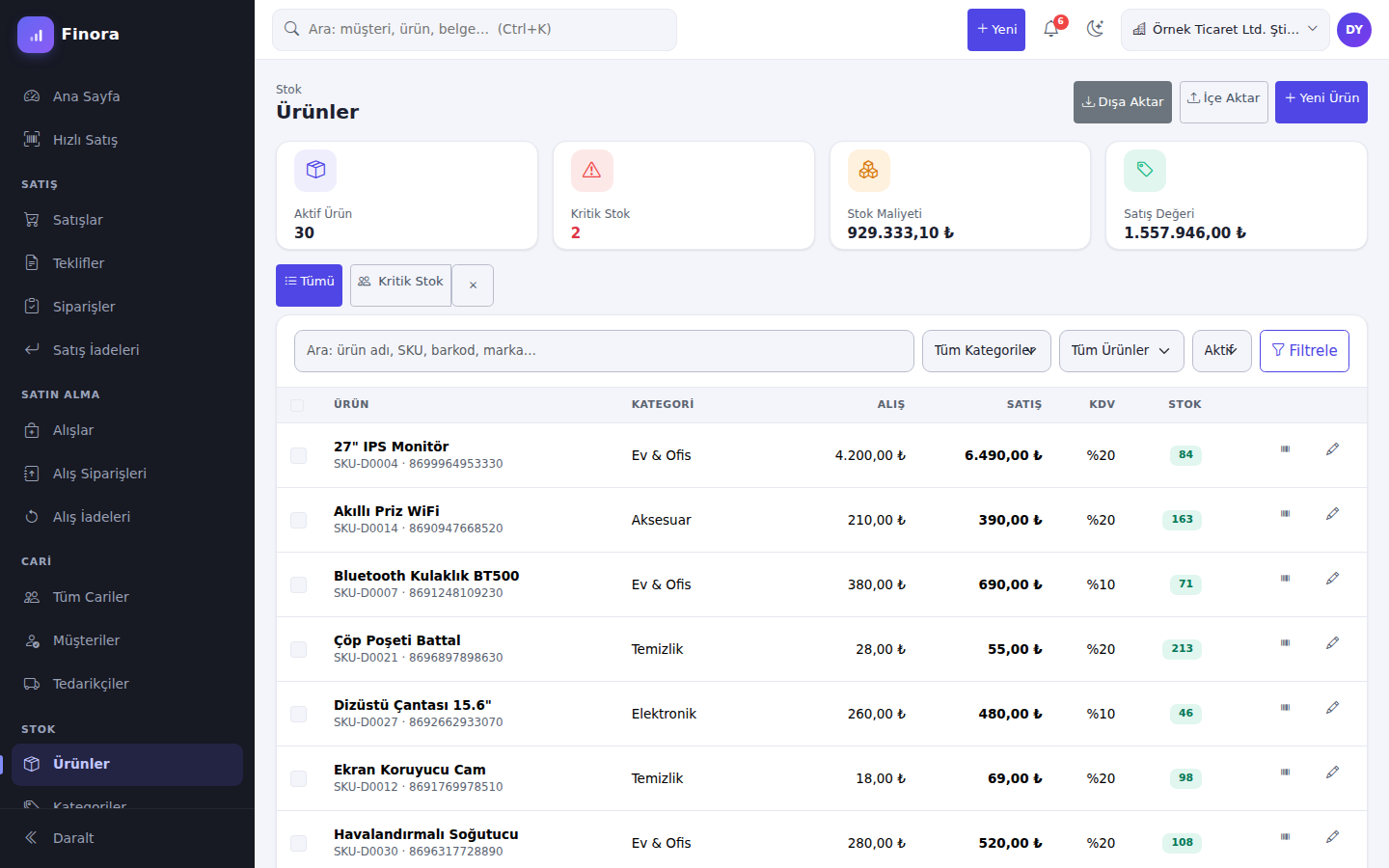Click the DY user avatar

[x=1354, y=30]
